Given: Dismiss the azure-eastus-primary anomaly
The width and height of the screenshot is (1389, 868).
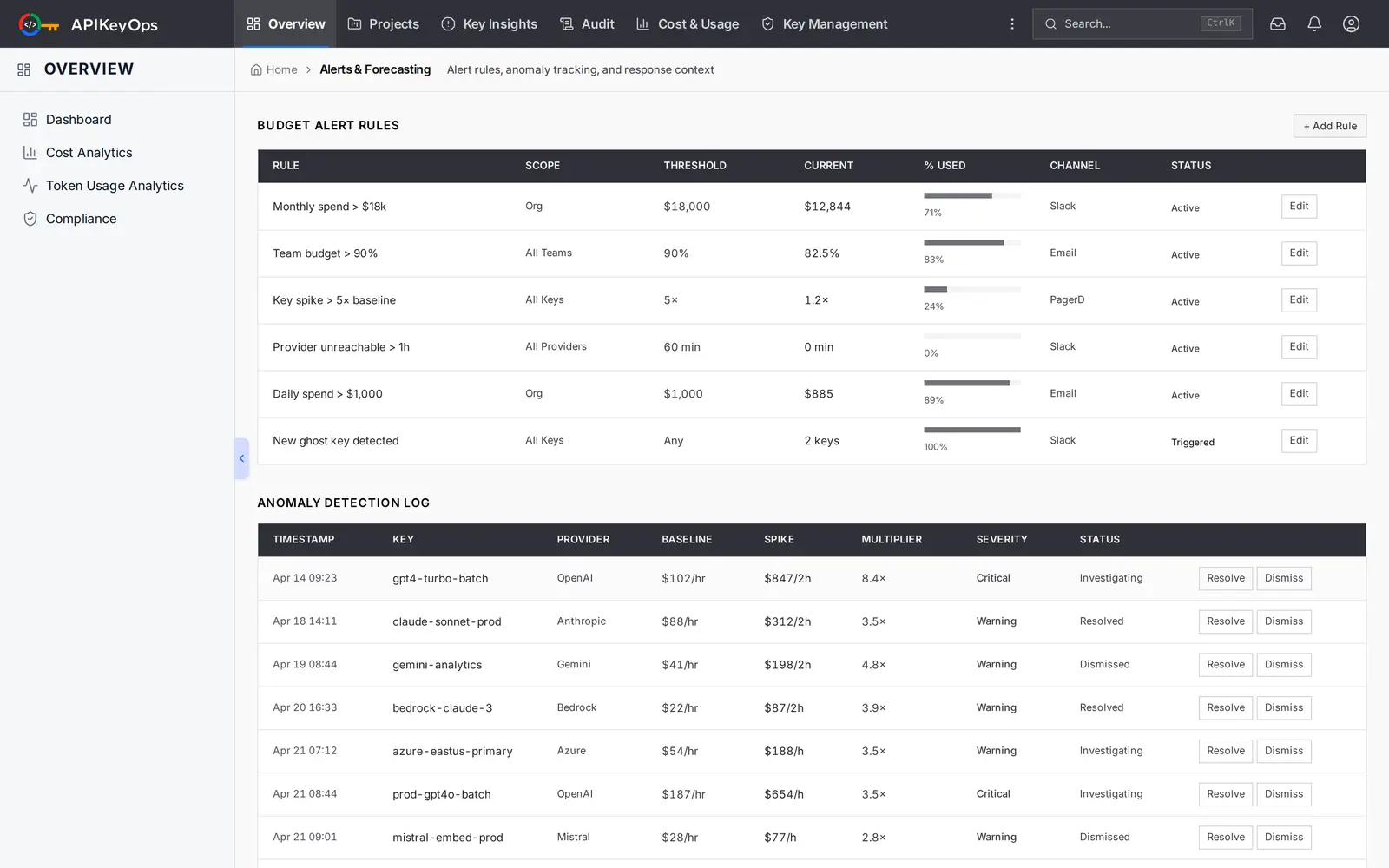Looking at the screenshot, I should [1284, 752].
